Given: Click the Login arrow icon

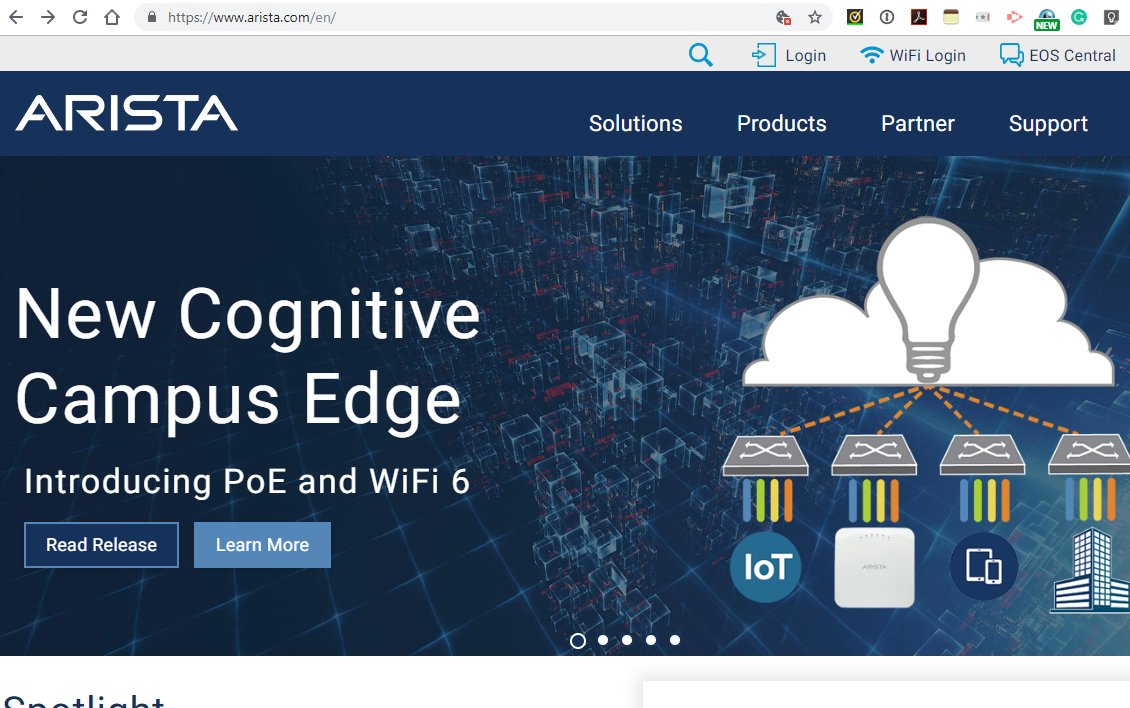Looking at the screenshot, I should [763, 55].
